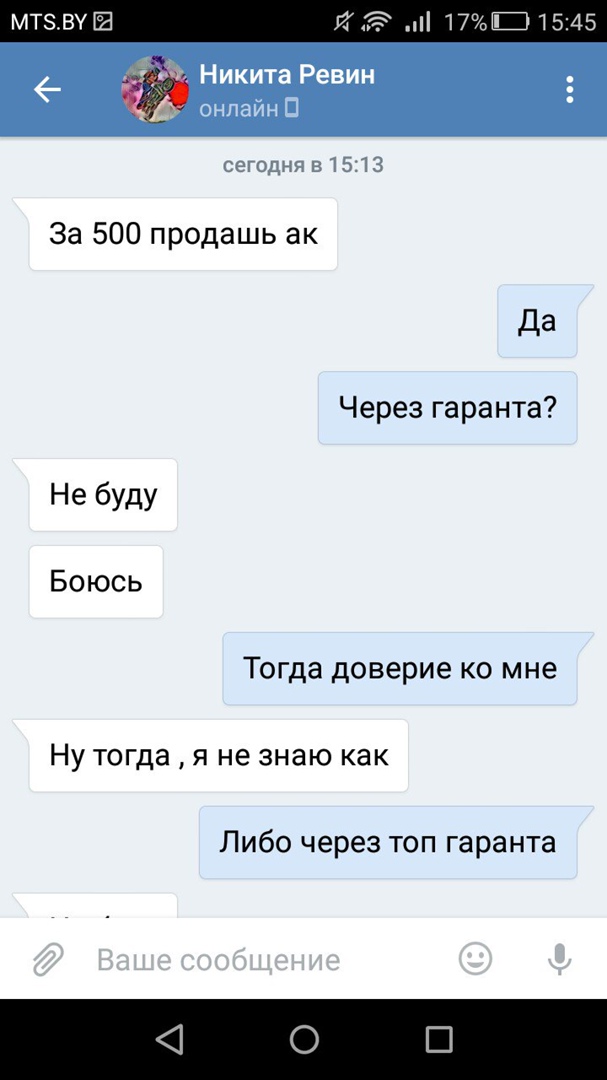This screenshot has height=1080, width=607.
Task: Tap the Android back navigation button
Action: [x=169, y=1039]
